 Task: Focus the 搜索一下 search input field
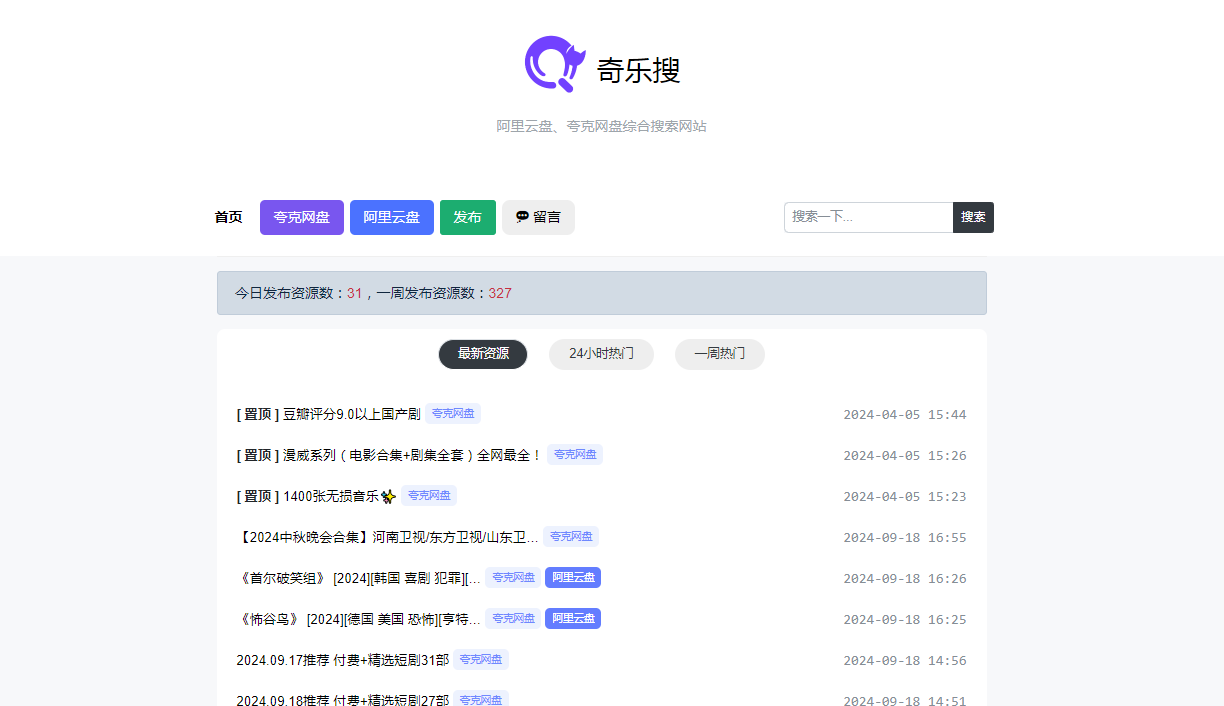(x=869, y=217)
